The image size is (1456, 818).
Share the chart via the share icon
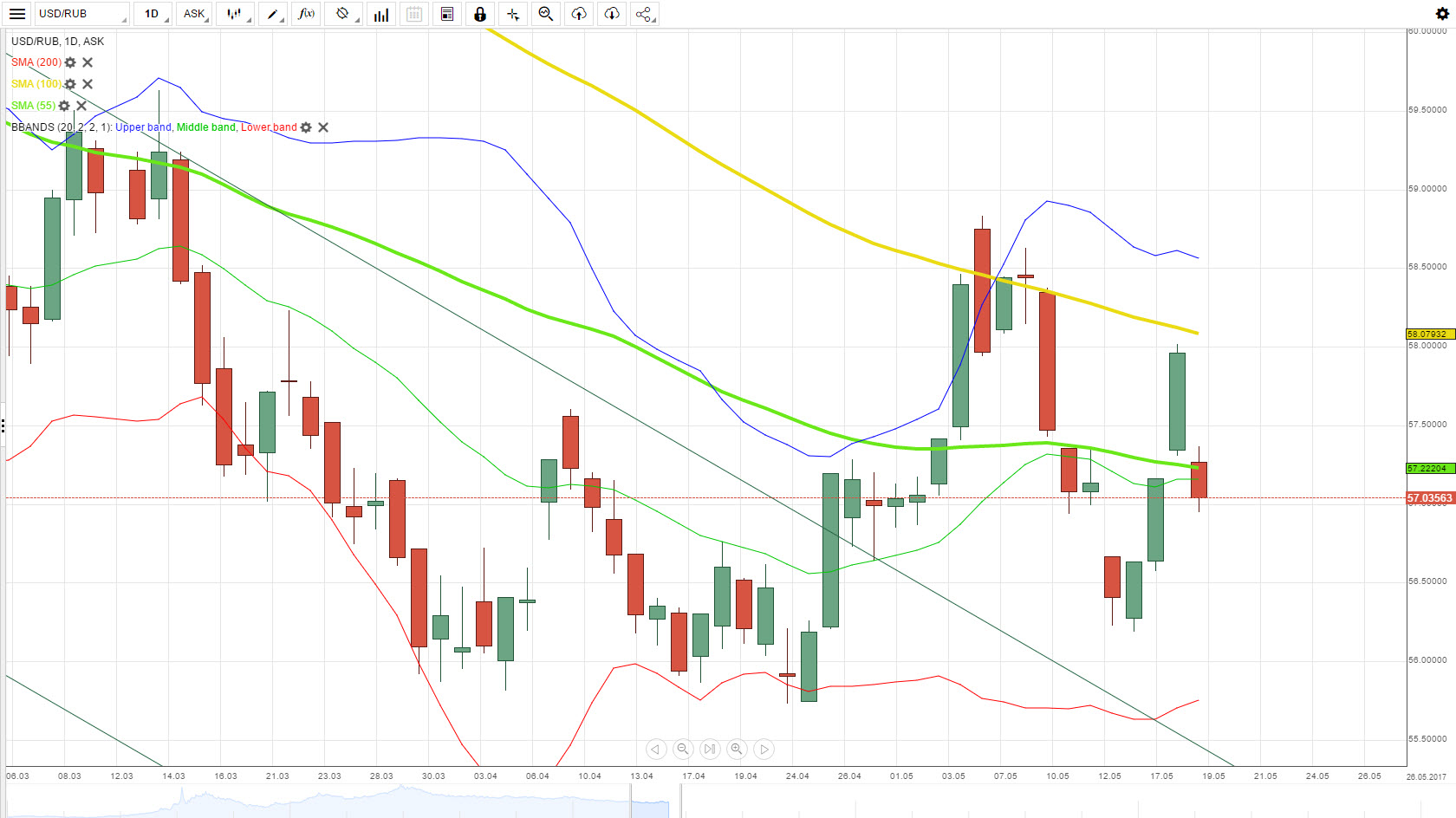[643, 14]
